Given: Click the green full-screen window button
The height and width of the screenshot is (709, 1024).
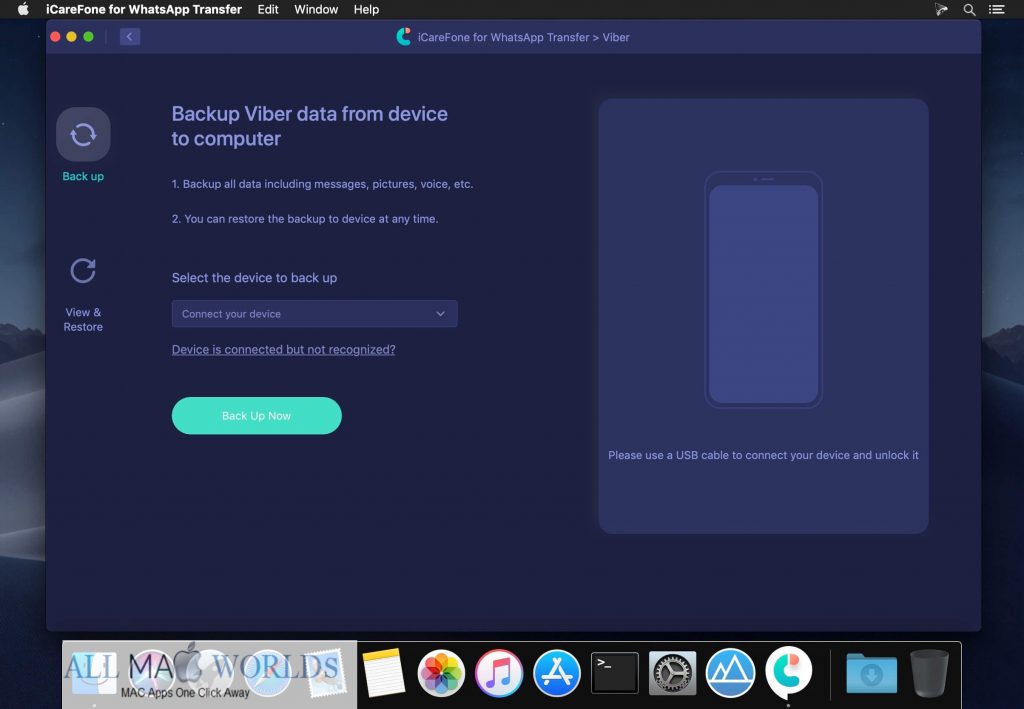Looking at the screenshot, I should click(x=88, y=37).
